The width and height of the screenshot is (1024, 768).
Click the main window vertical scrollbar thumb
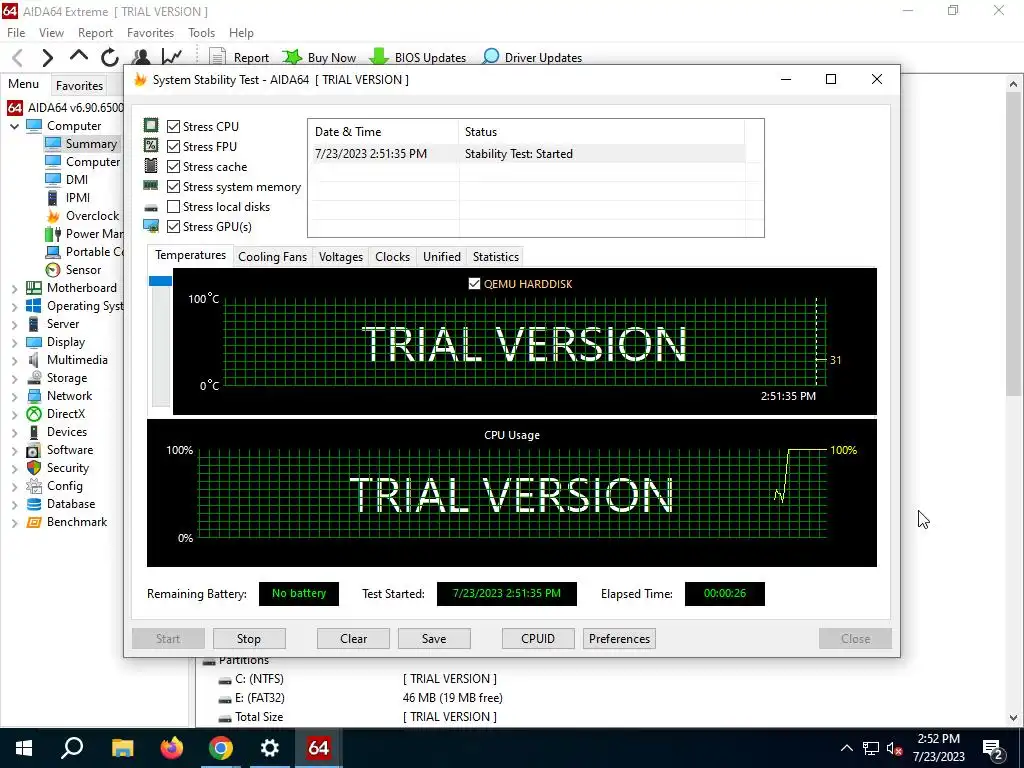[x=1013, y=243]
